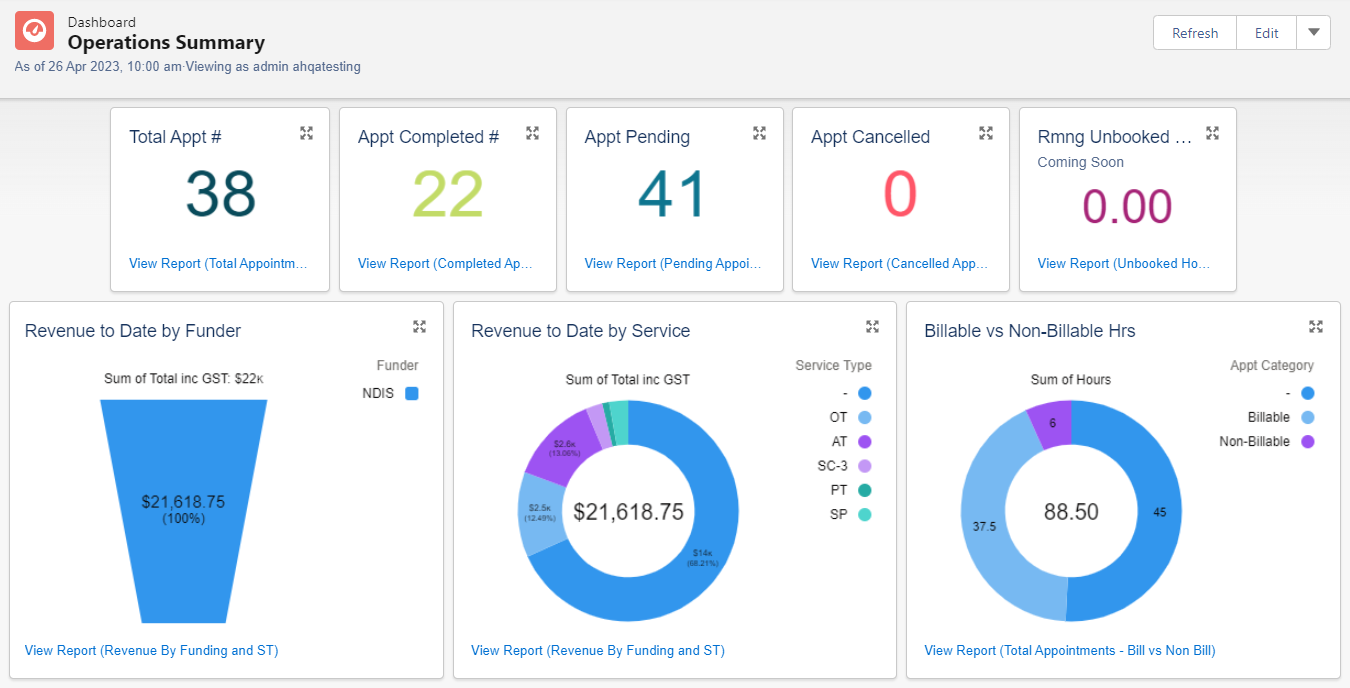Expand the Rmng Unbooked widget

coord(1212,132)
